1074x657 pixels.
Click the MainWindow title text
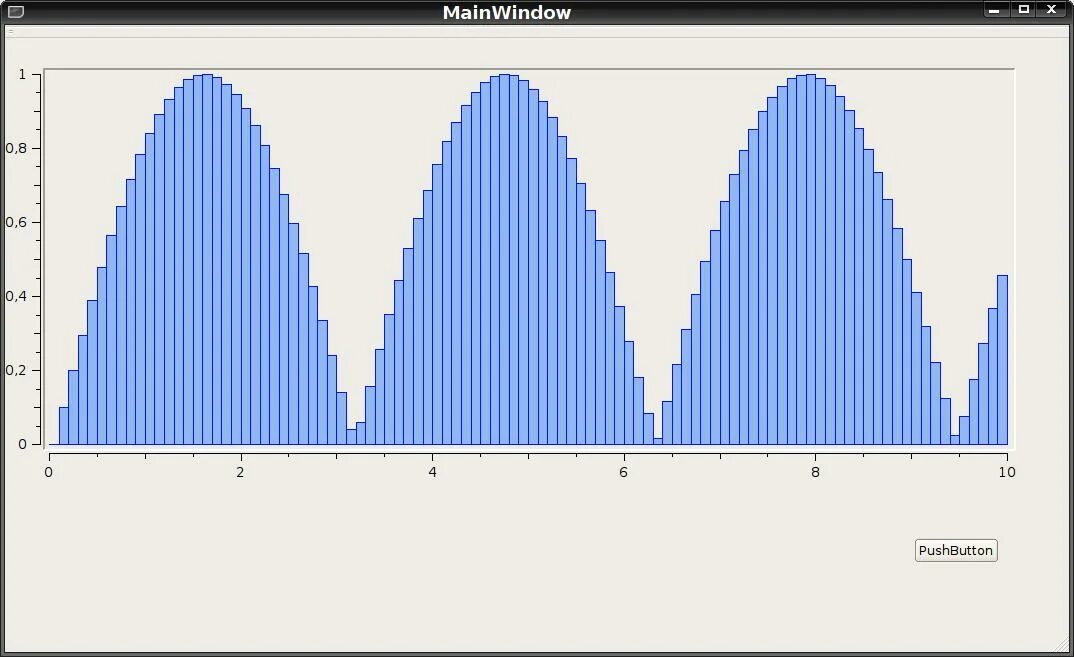point(507,12)
